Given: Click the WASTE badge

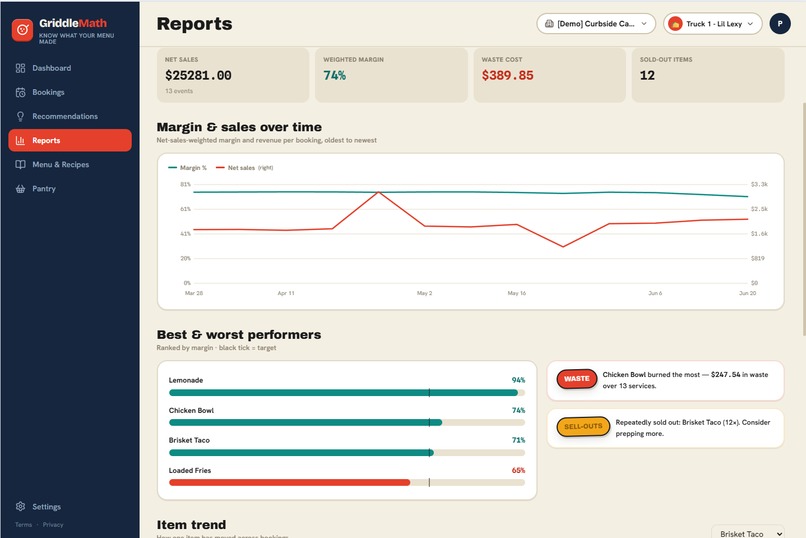Looking at the screenshot, I should tap(577, 379).
